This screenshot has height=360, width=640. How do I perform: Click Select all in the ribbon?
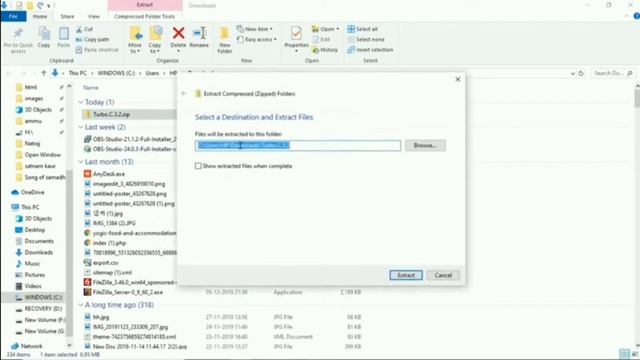pos(362,29)
